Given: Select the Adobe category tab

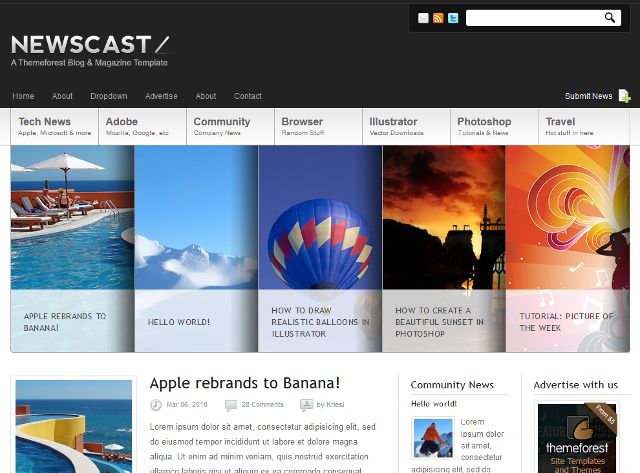Looking at the screenshot, I should 142,127.
